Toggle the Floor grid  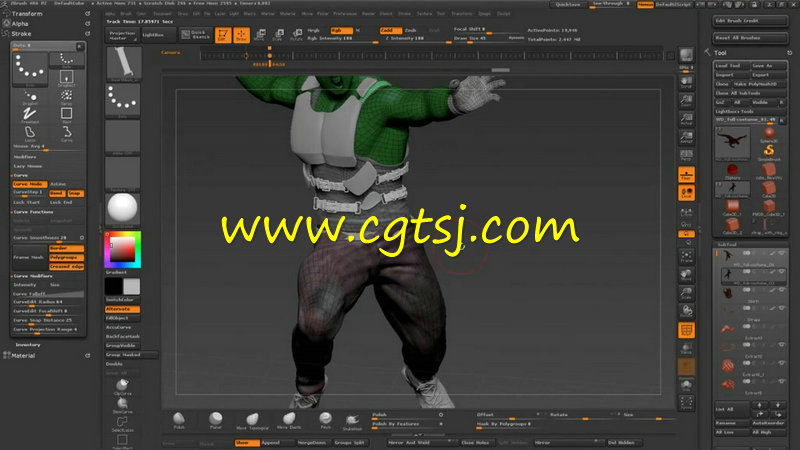point(686,174)
